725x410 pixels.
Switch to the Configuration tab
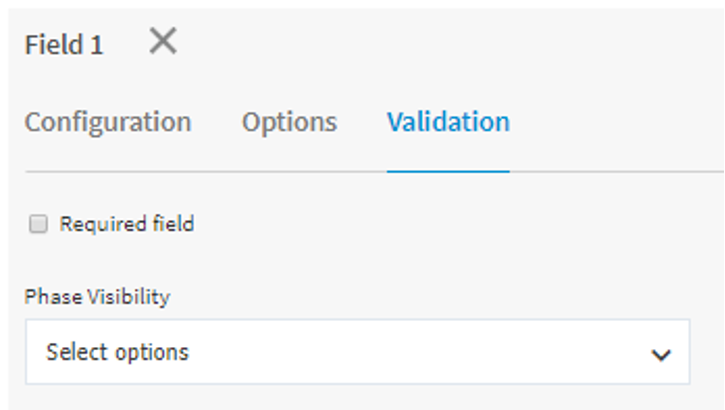pyautogui.click(x=108, y=123)
